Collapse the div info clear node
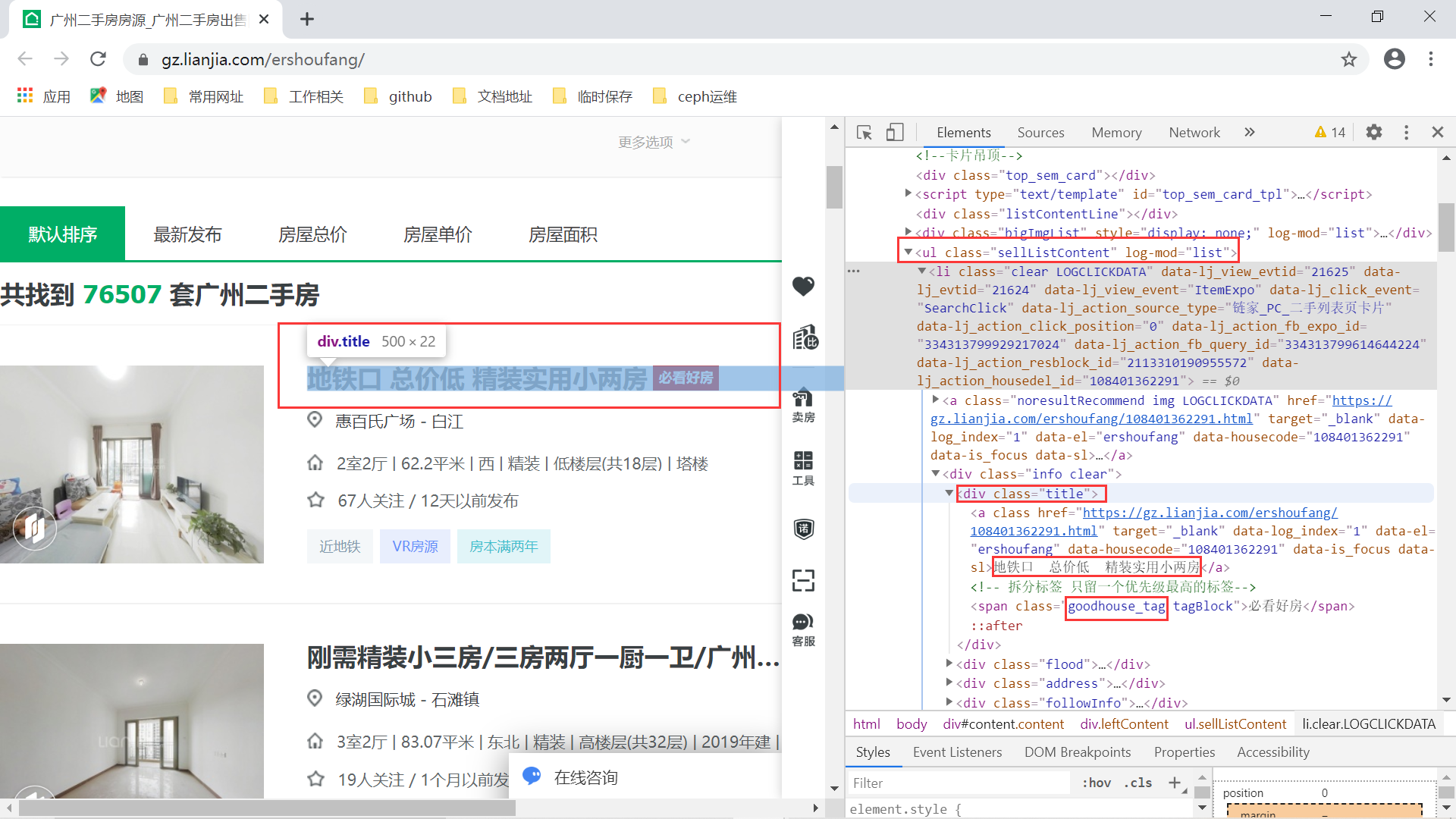This screenshot has width=1456, height=819. tap(935, 473)
